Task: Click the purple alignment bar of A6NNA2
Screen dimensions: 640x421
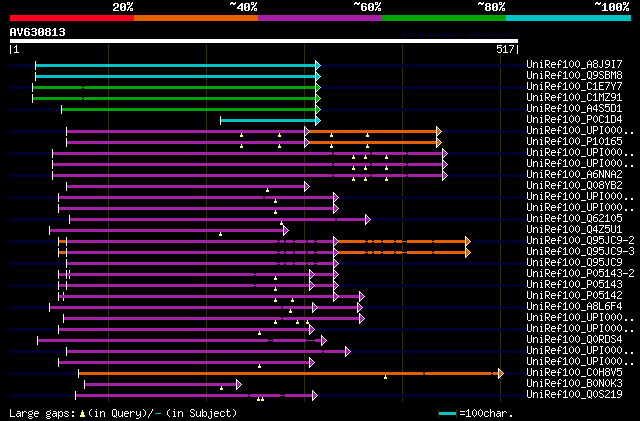Action: 247,176
